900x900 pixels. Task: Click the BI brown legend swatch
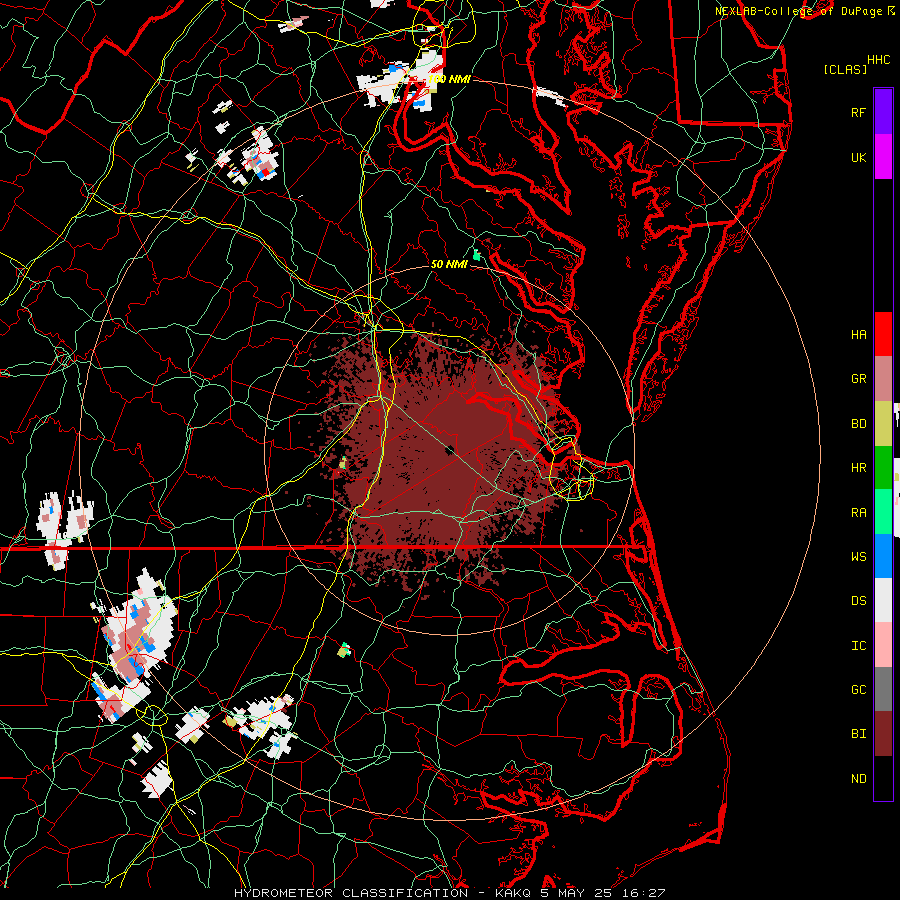[883, 734]
